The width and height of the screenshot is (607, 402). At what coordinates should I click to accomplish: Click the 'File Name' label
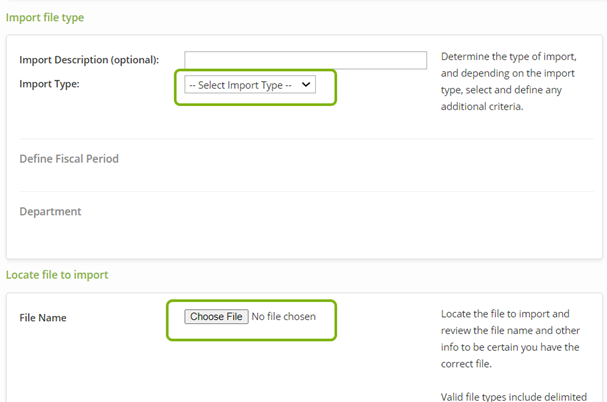pos(43,318)
